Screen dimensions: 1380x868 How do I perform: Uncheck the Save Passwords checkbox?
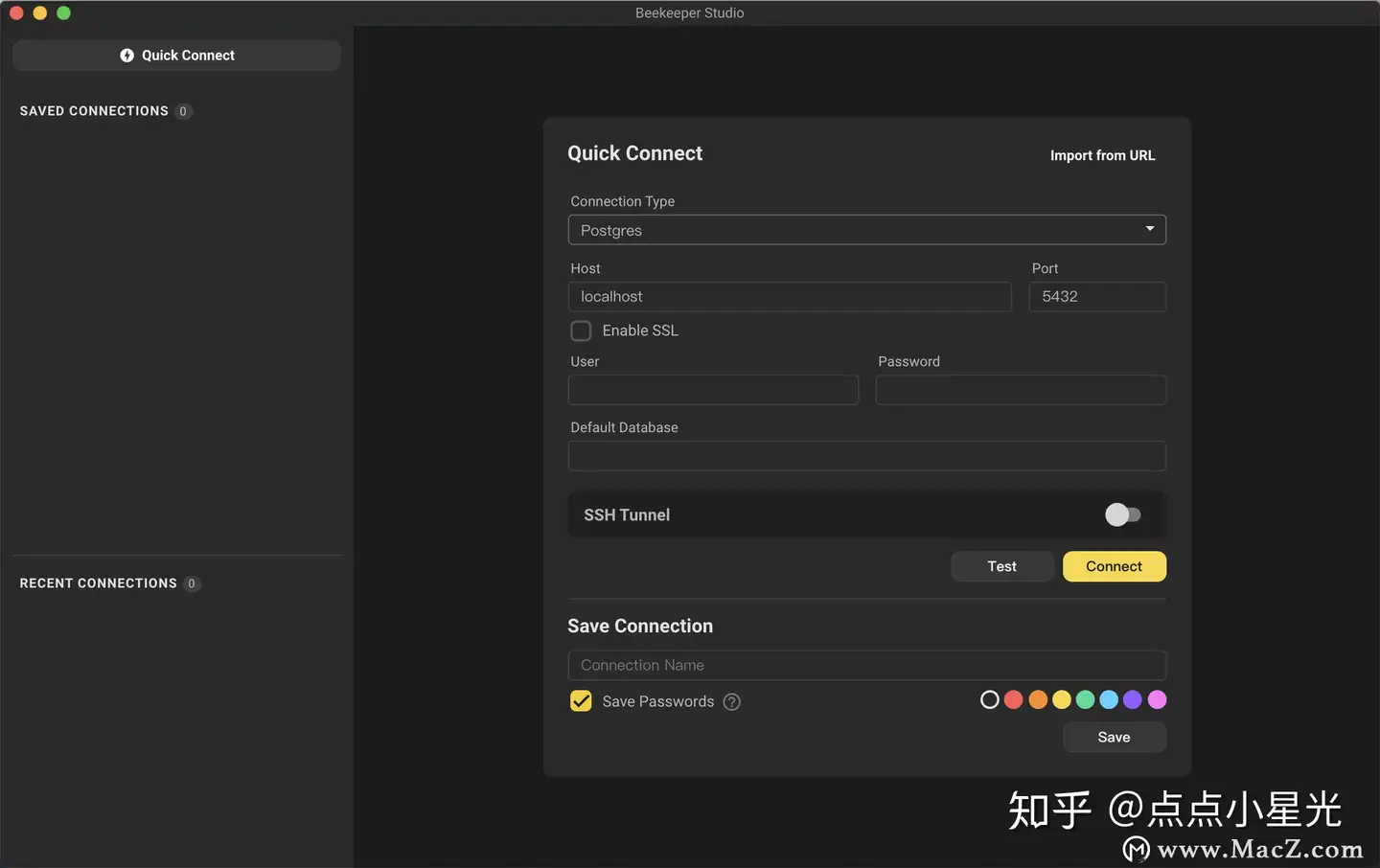coord(581,701)
